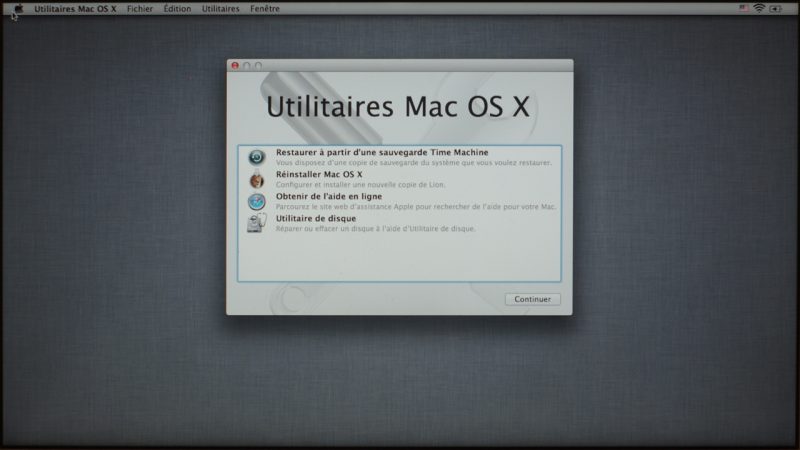800x450 pixels.
Task: Close the Utilitaires Mac OS X window
Action: coord(235,65)
